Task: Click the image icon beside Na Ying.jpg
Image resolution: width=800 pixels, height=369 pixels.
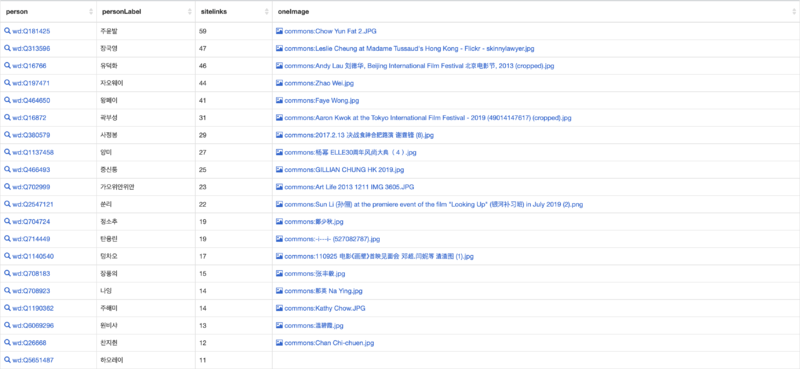Action: (x=279, y=291)
